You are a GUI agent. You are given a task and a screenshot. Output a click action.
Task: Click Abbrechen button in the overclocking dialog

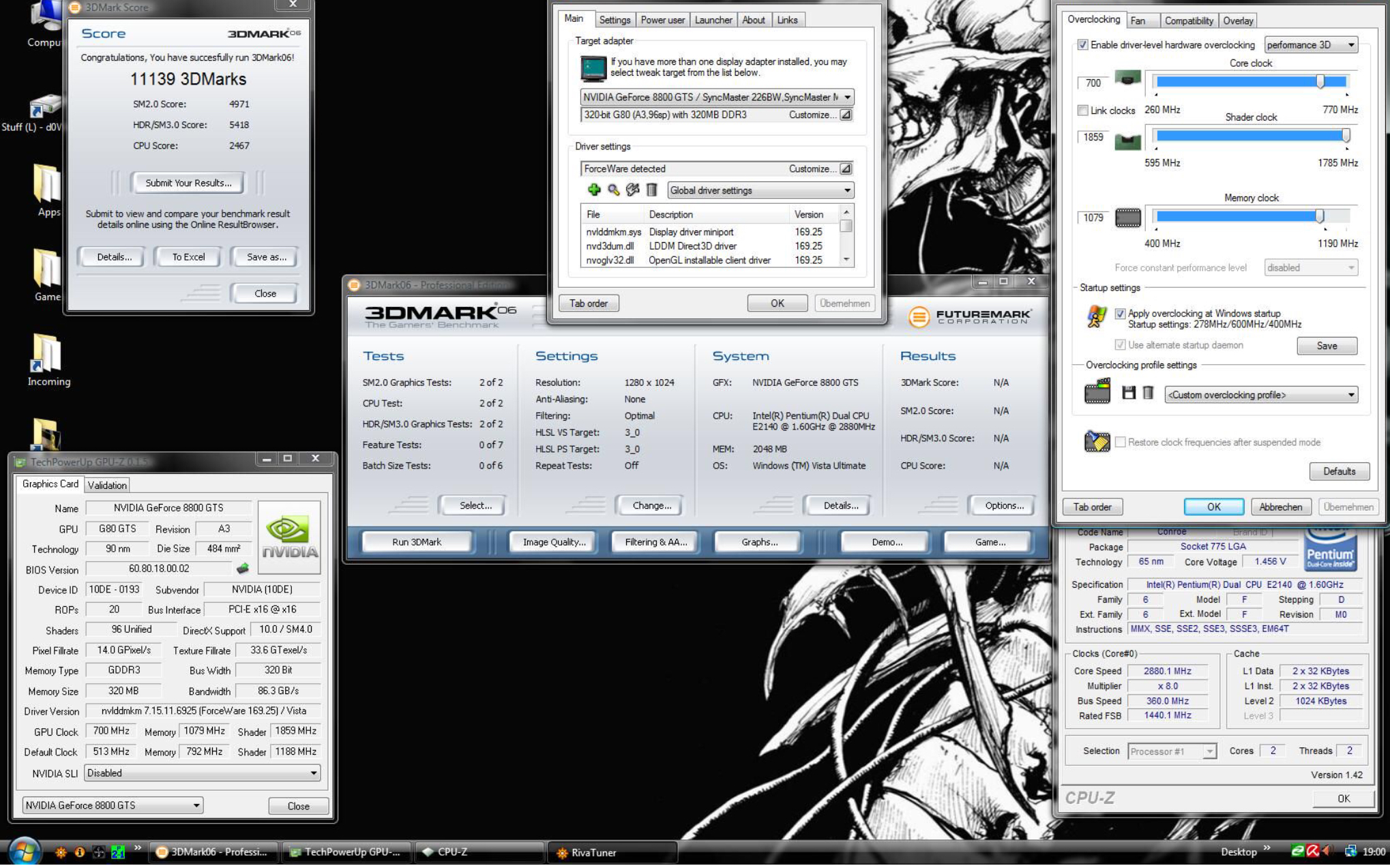pyautogui.click(x=1280, y=507)
